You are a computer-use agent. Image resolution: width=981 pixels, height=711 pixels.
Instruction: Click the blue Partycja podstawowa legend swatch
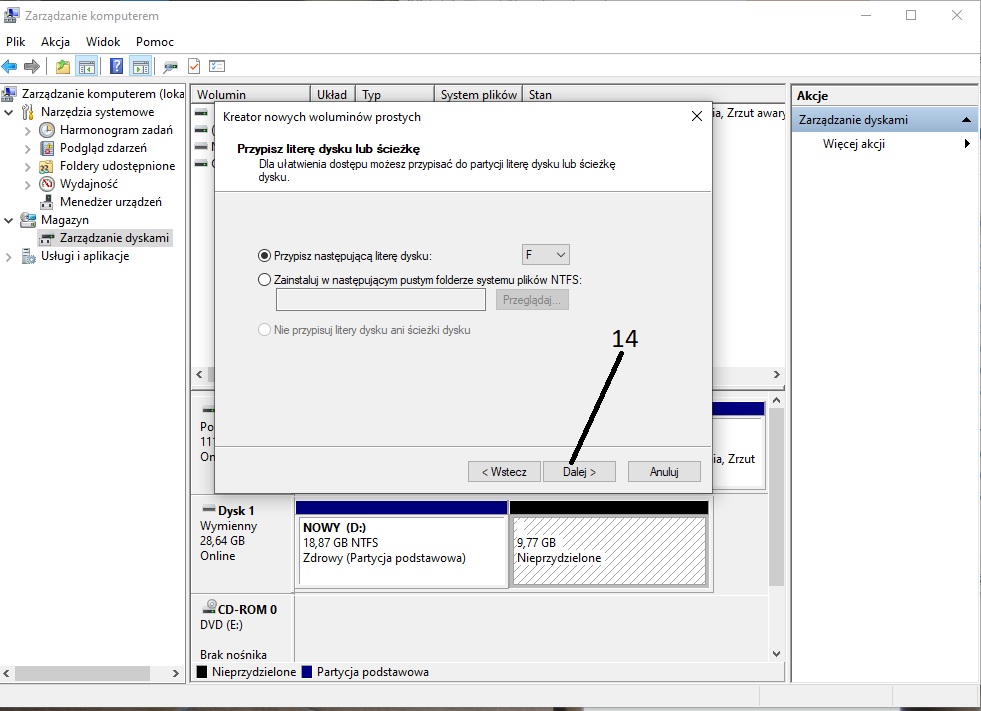click(307, 672)
